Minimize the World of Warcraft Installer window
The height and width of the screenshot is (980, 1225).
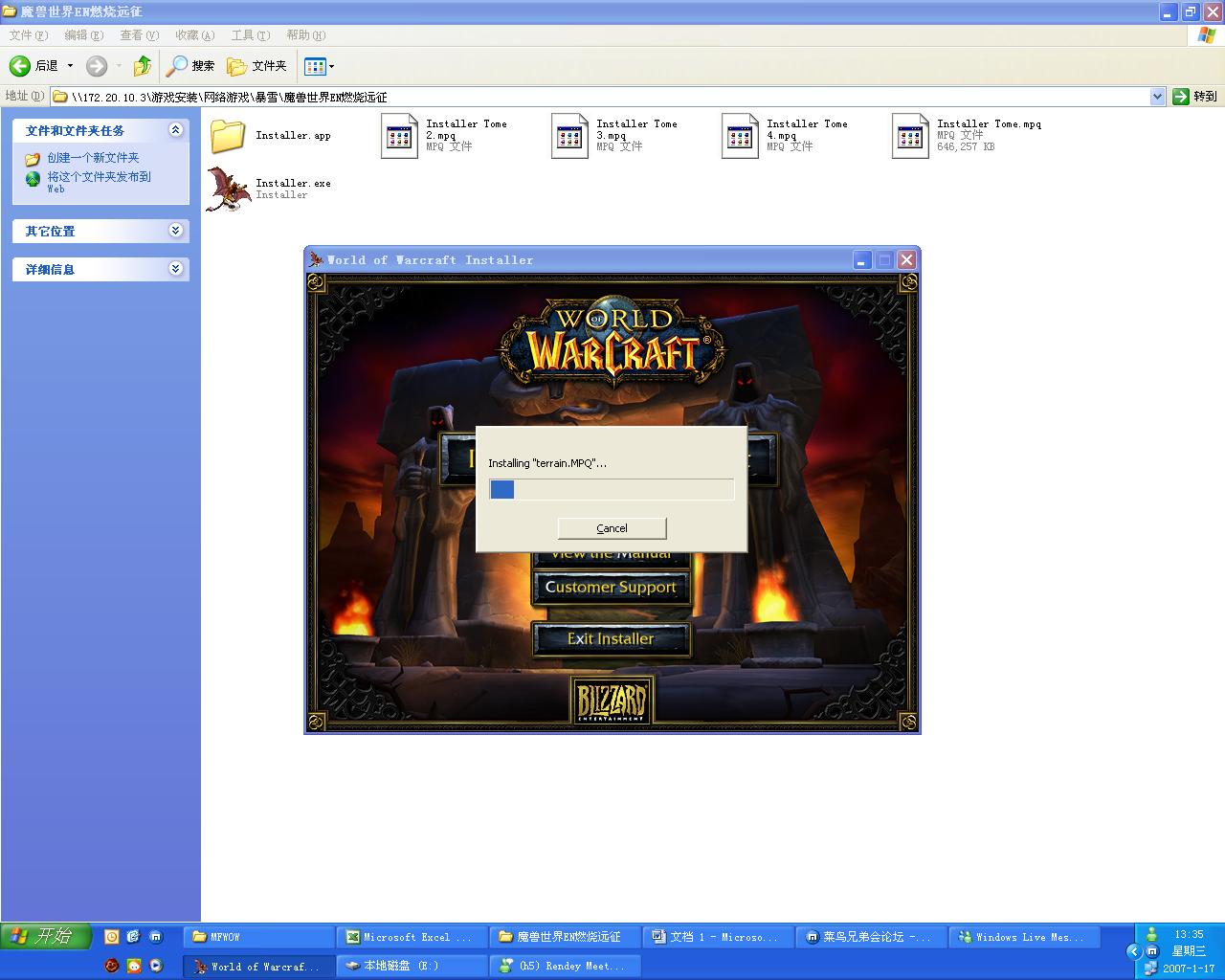[862, 259]
